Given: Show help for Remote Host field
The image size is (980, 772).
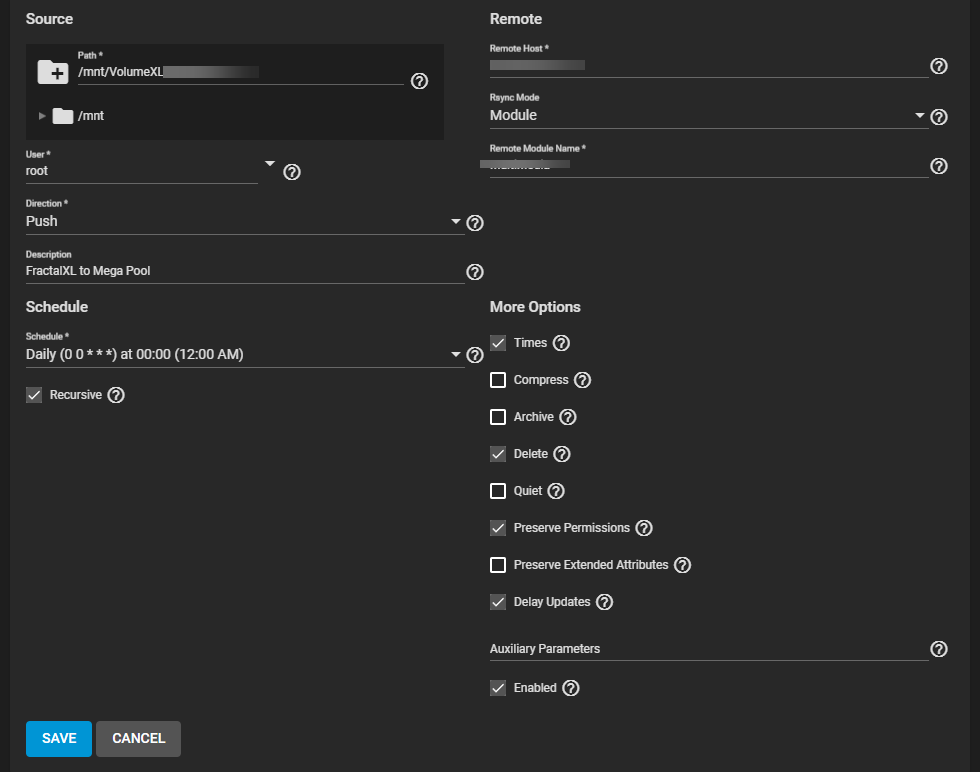Looking at the screenshot, I should 939,66.
